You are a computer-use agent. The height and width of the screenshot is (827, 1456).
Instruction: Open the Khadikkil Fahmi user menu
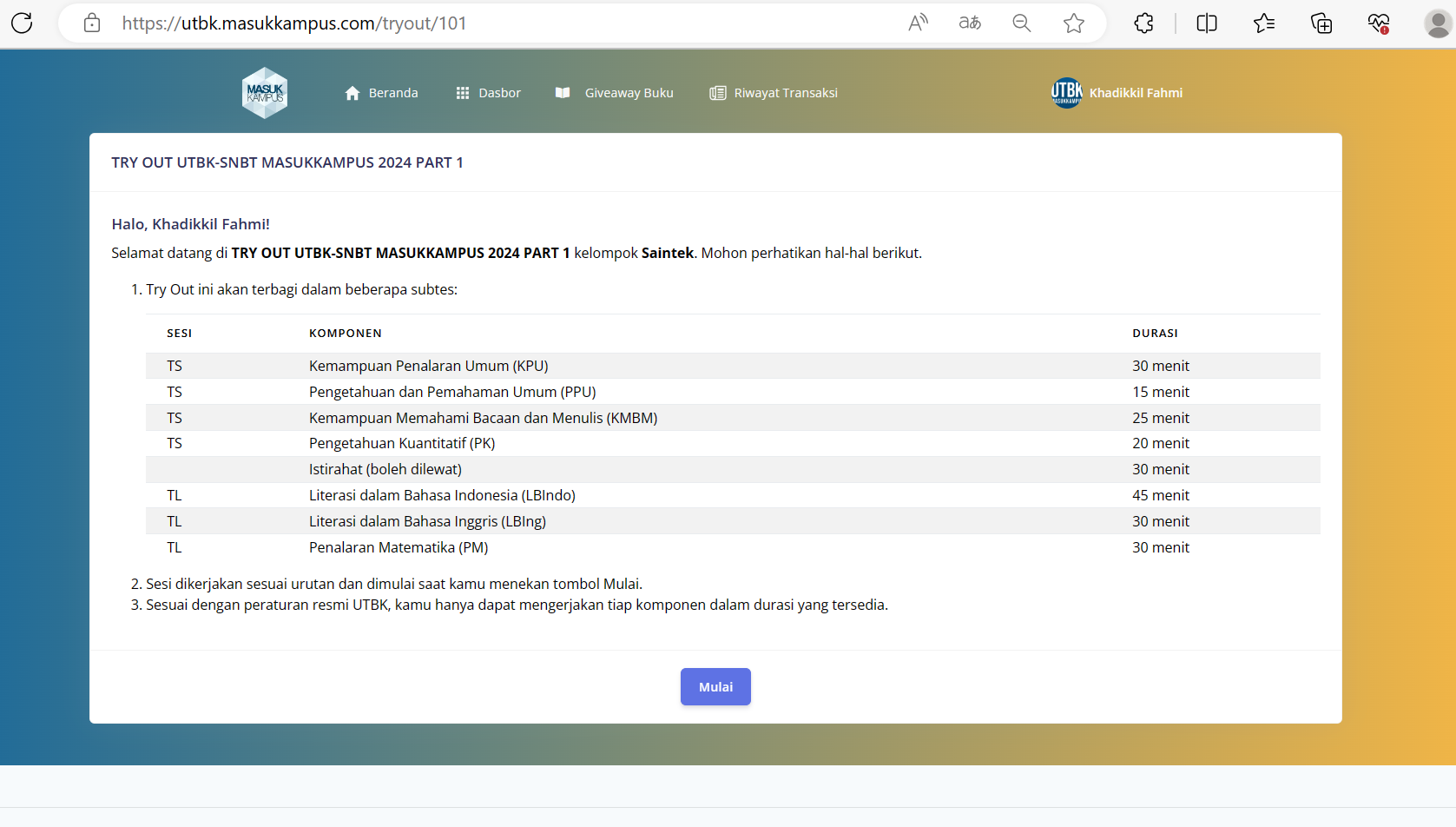[x=1117, y=93]
